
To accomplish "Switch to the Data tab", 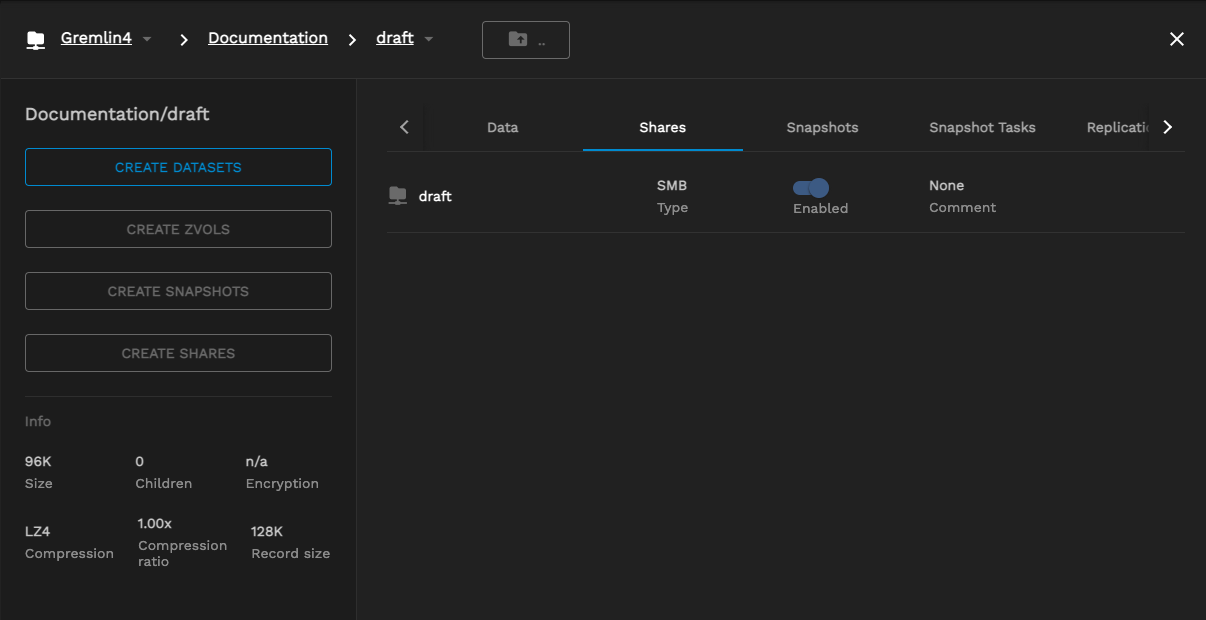I will coord(502,127).
